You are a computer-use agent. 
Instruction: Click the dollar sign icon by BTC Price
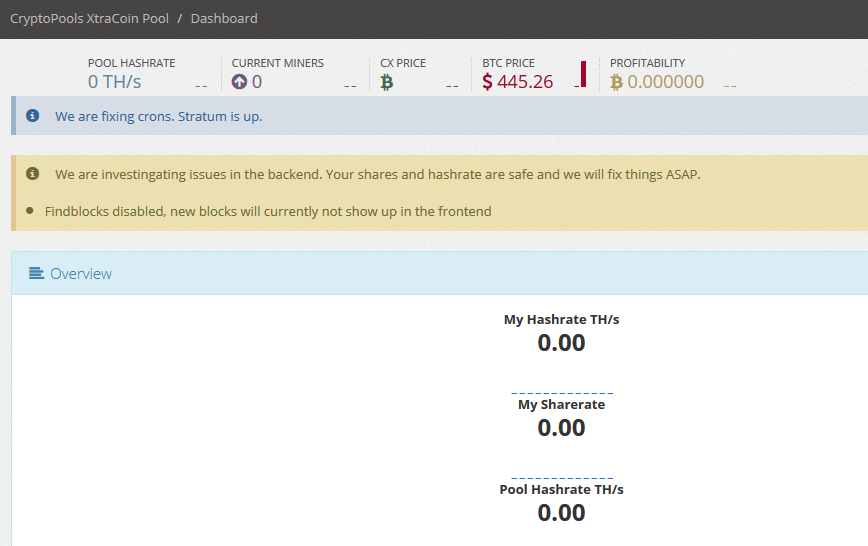tap(487, 82)
